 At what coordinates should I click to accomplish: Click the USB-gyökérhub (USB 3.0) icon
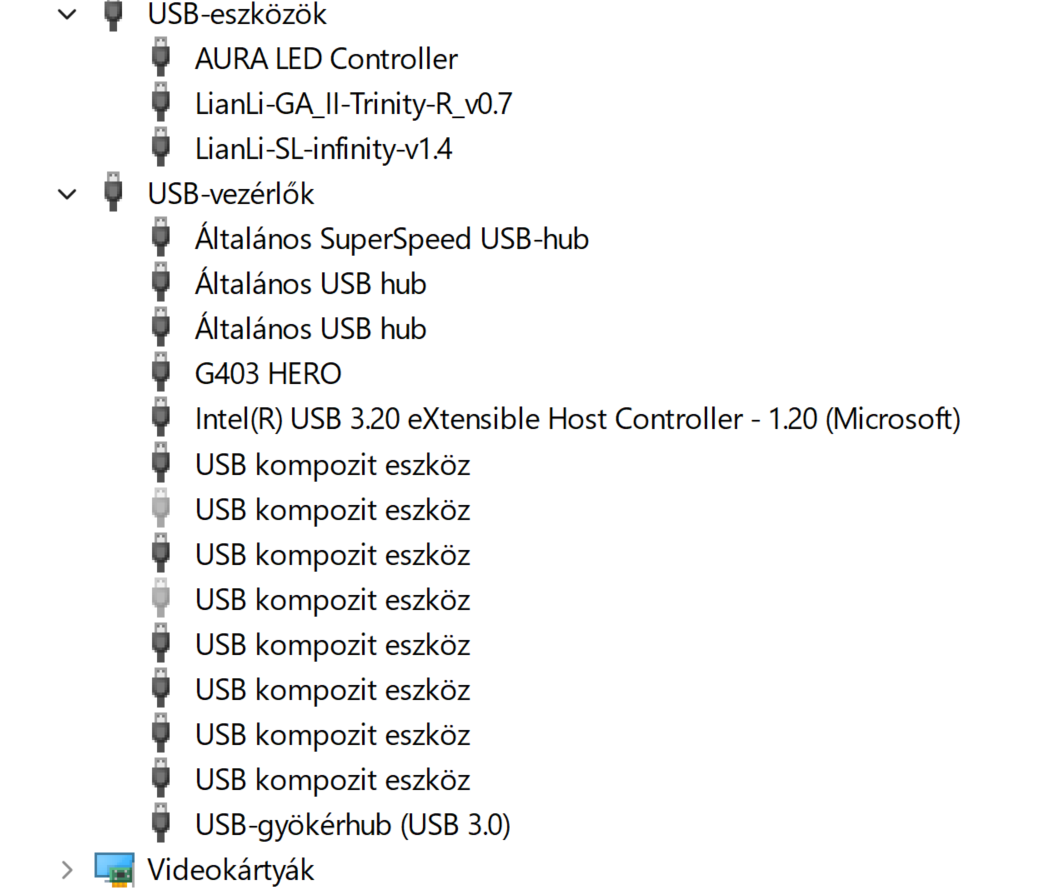[x=160, y=825]
